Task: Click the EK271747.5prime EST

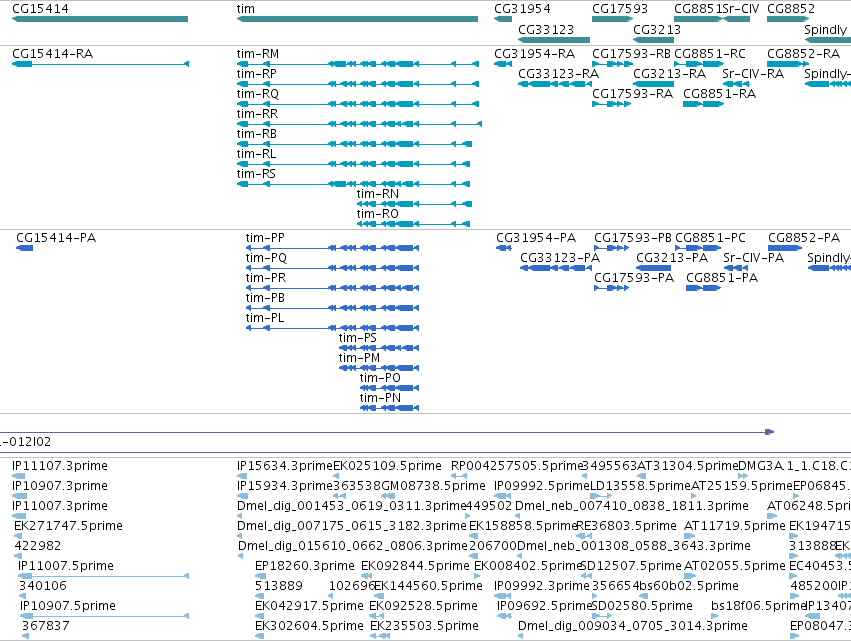Action: point(18,536)
